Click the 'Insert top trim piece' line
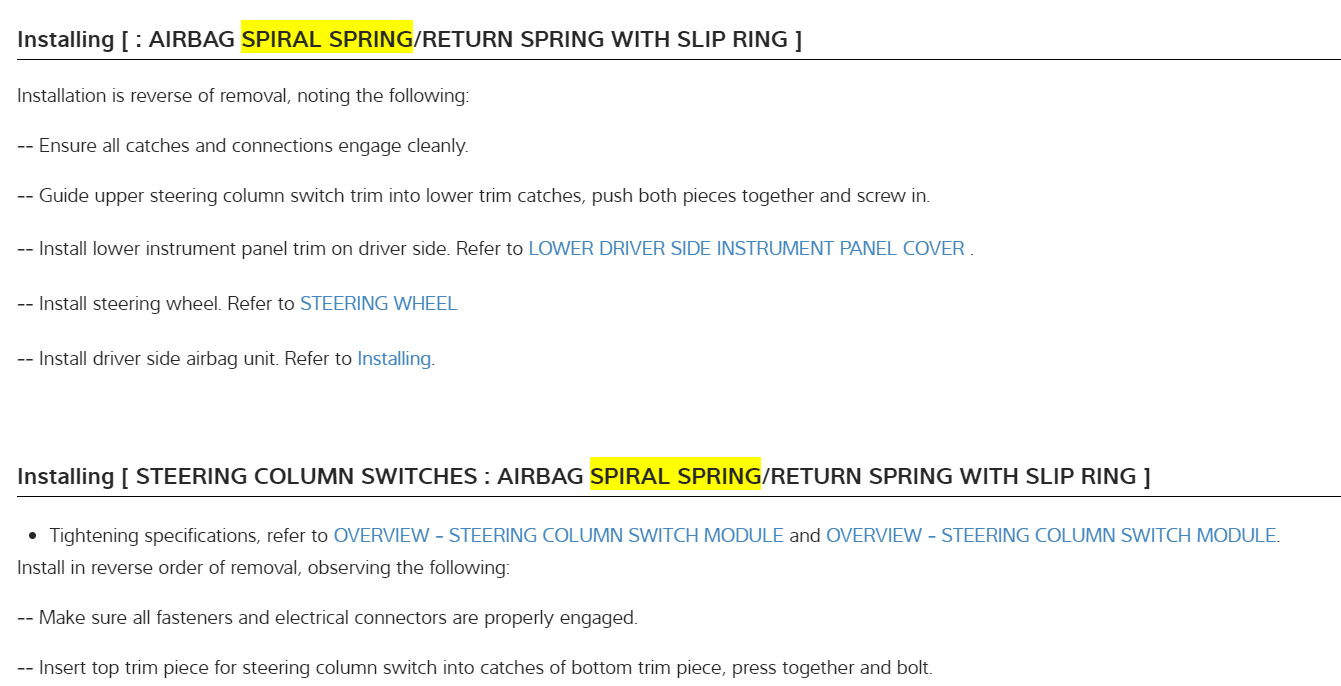1341x686 pixels. tap(484, 667)
